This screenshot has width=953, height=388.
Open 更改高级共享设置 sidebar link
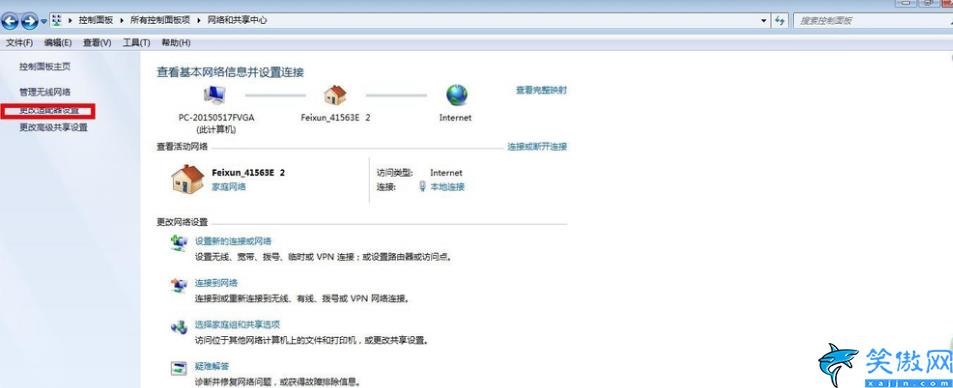pos(53,128)
